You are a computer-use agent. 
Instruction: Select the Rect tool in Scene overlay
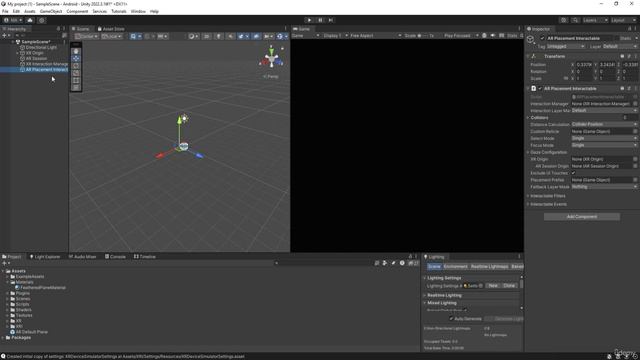tap(76, 80)
